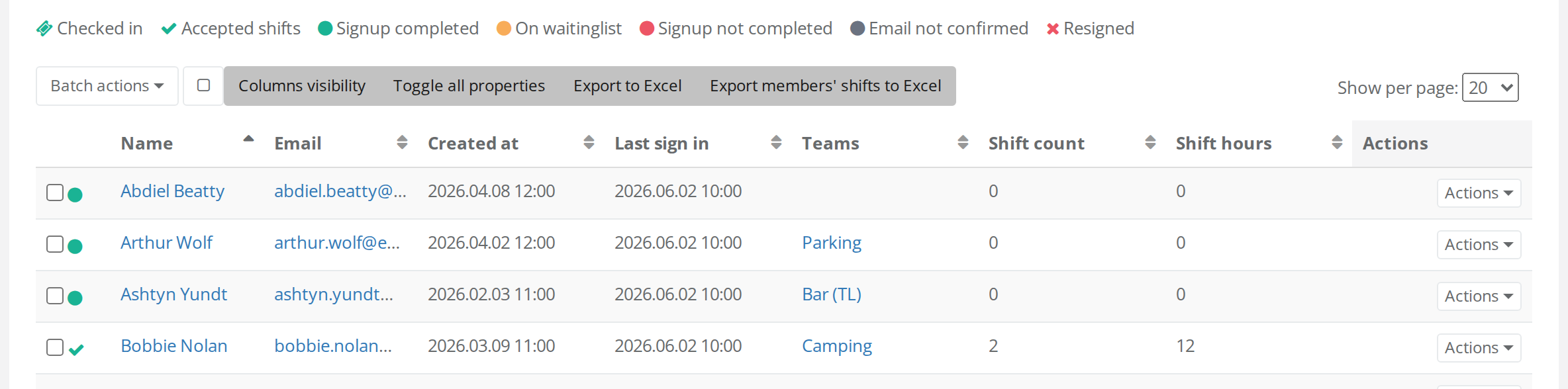Viewport: 1568px width, 389px height.
Task: Open the Batch actions dropdown
Action: 107,86
